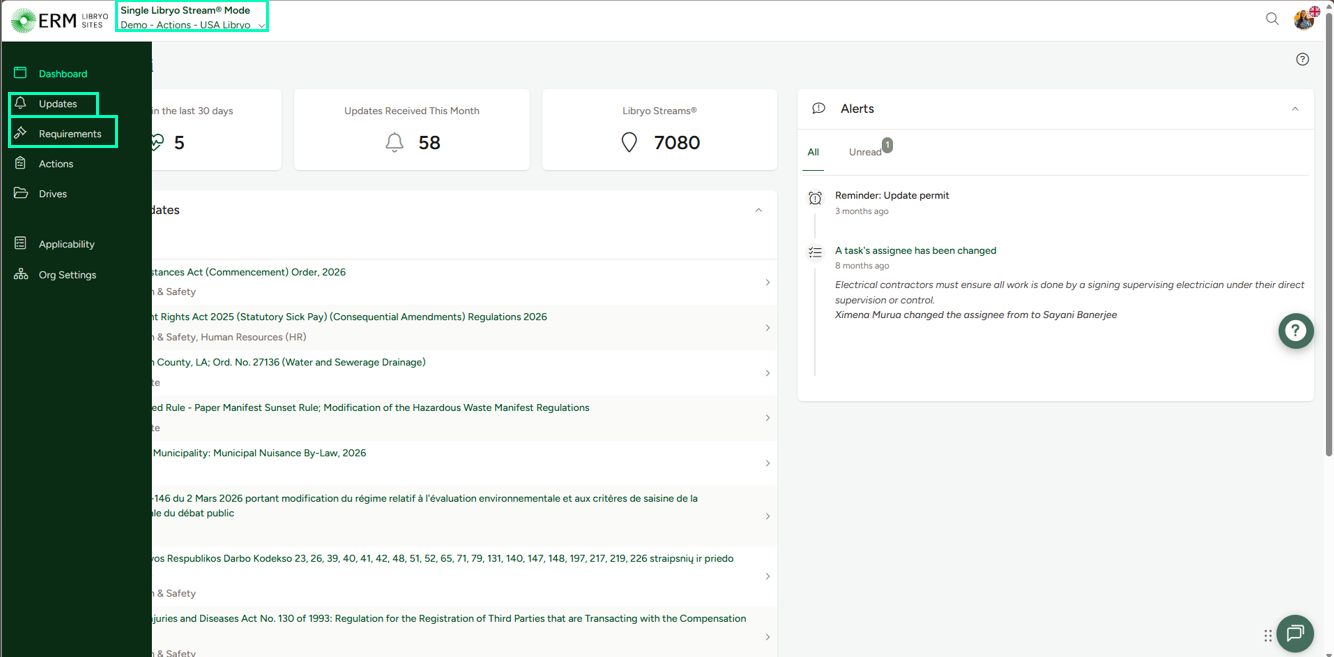
Task: Click the location pin icon beside 7080
Action: 629,143
